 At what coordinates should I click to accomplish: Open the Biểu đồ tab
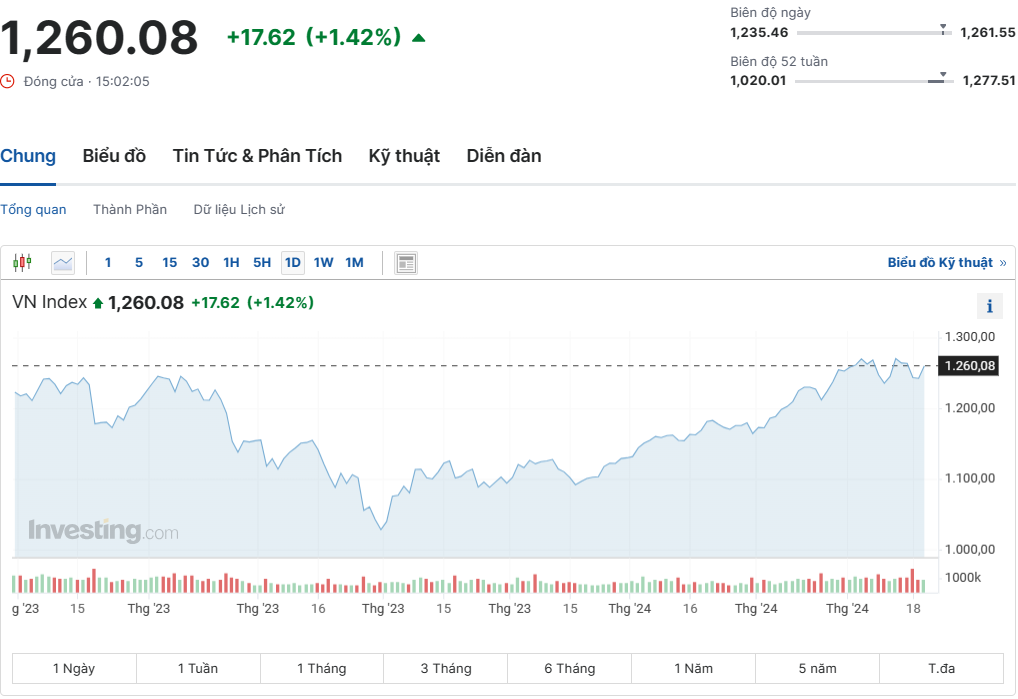click(x=114, y=156)
